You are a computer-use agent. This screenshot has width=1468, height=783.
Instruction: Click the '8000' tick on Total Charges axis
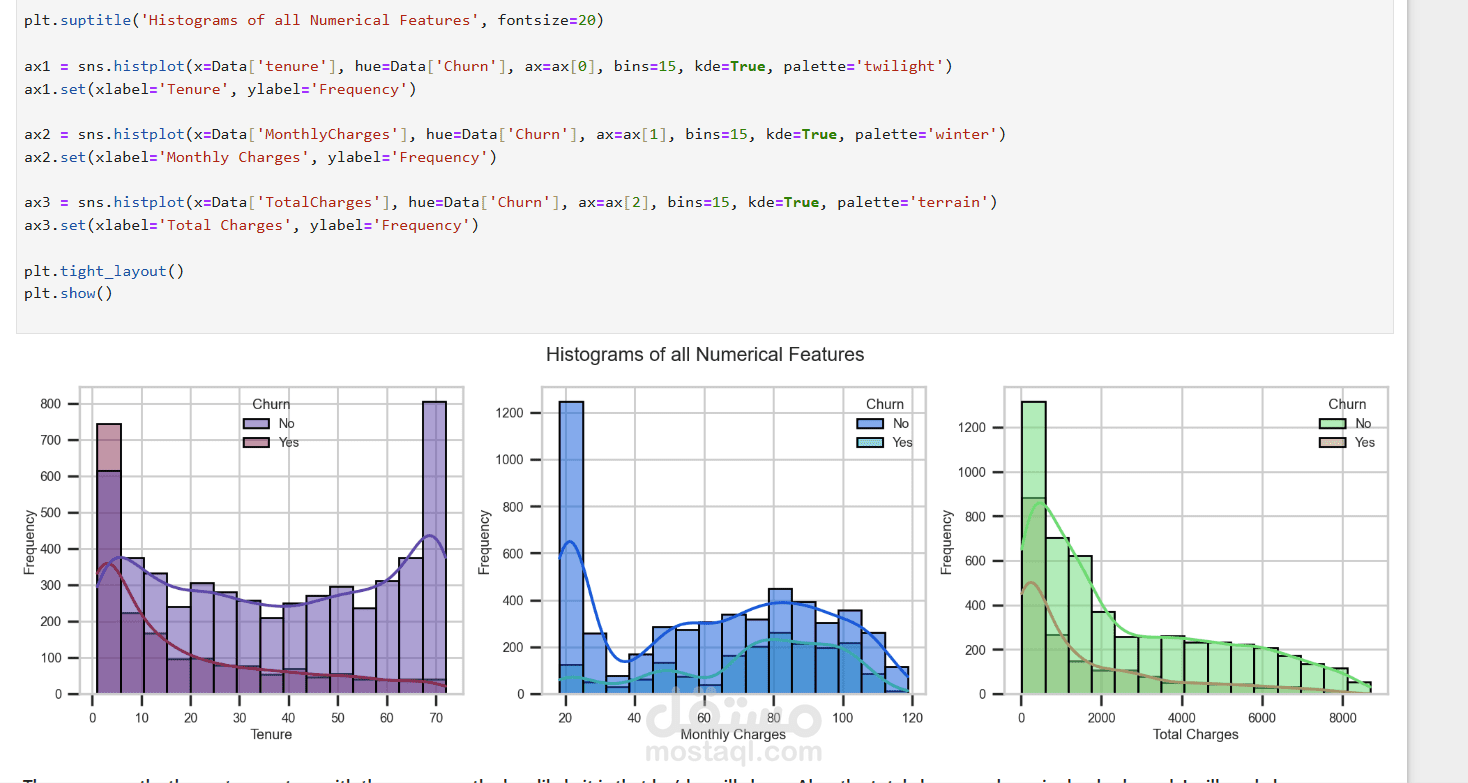(x=1343, y=717)
